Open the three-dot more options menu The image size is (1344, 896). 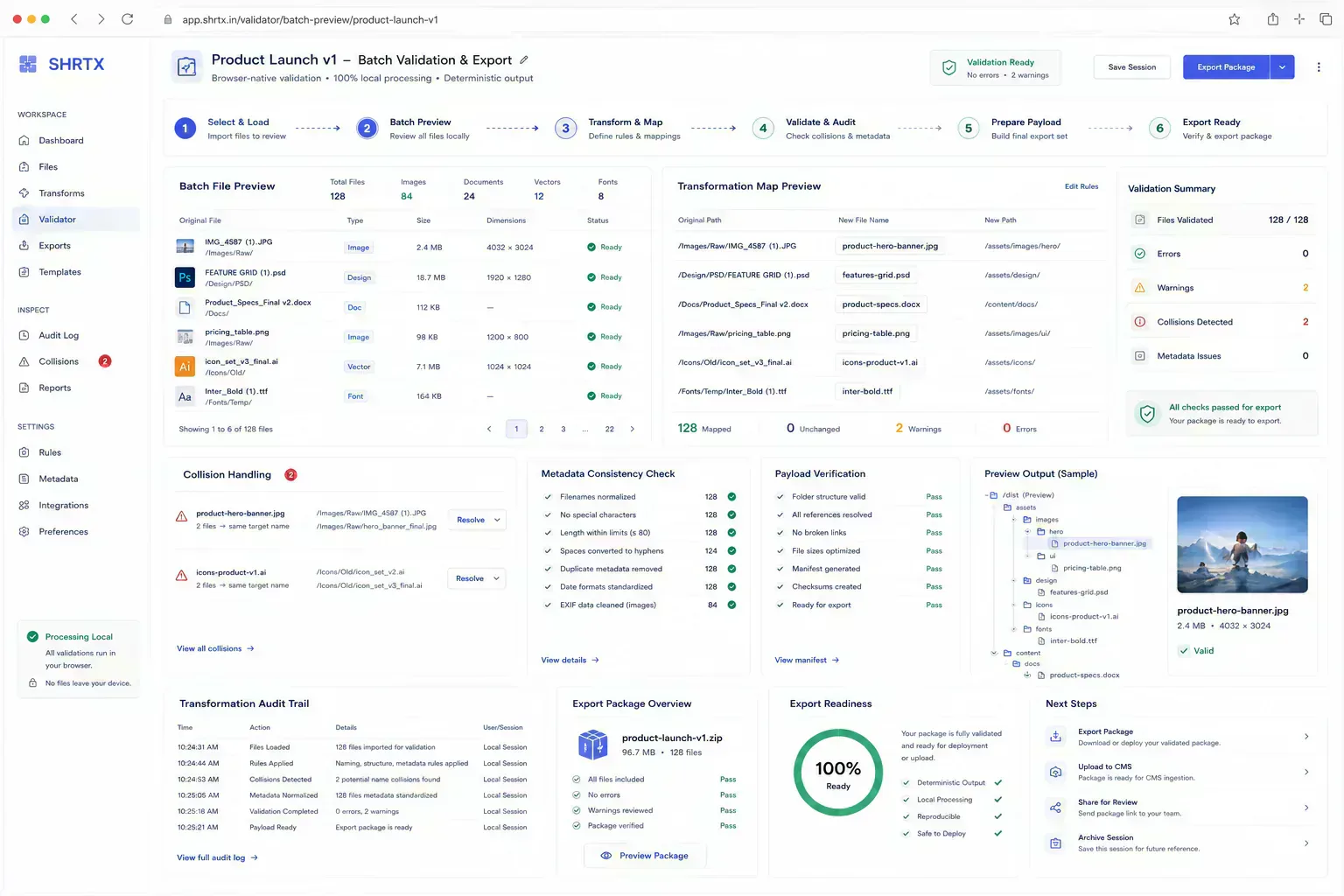[x=1319, y=66]
